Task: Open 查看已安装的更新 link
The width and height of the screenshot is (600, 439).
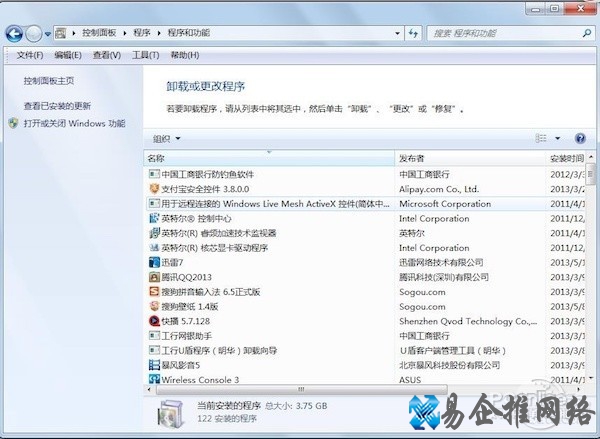Action: pyautogui.click(x=57, y=106)
